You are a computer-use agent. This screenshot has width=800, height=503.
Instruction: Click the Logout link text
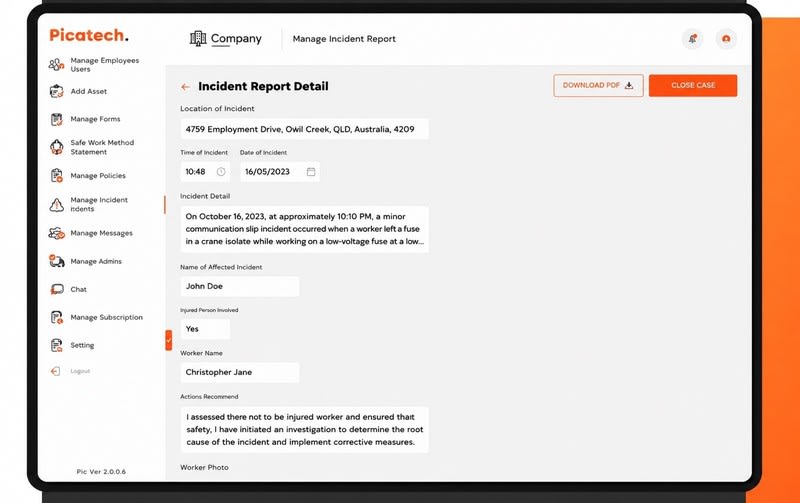pyautogui.click(x=80, y=371)
